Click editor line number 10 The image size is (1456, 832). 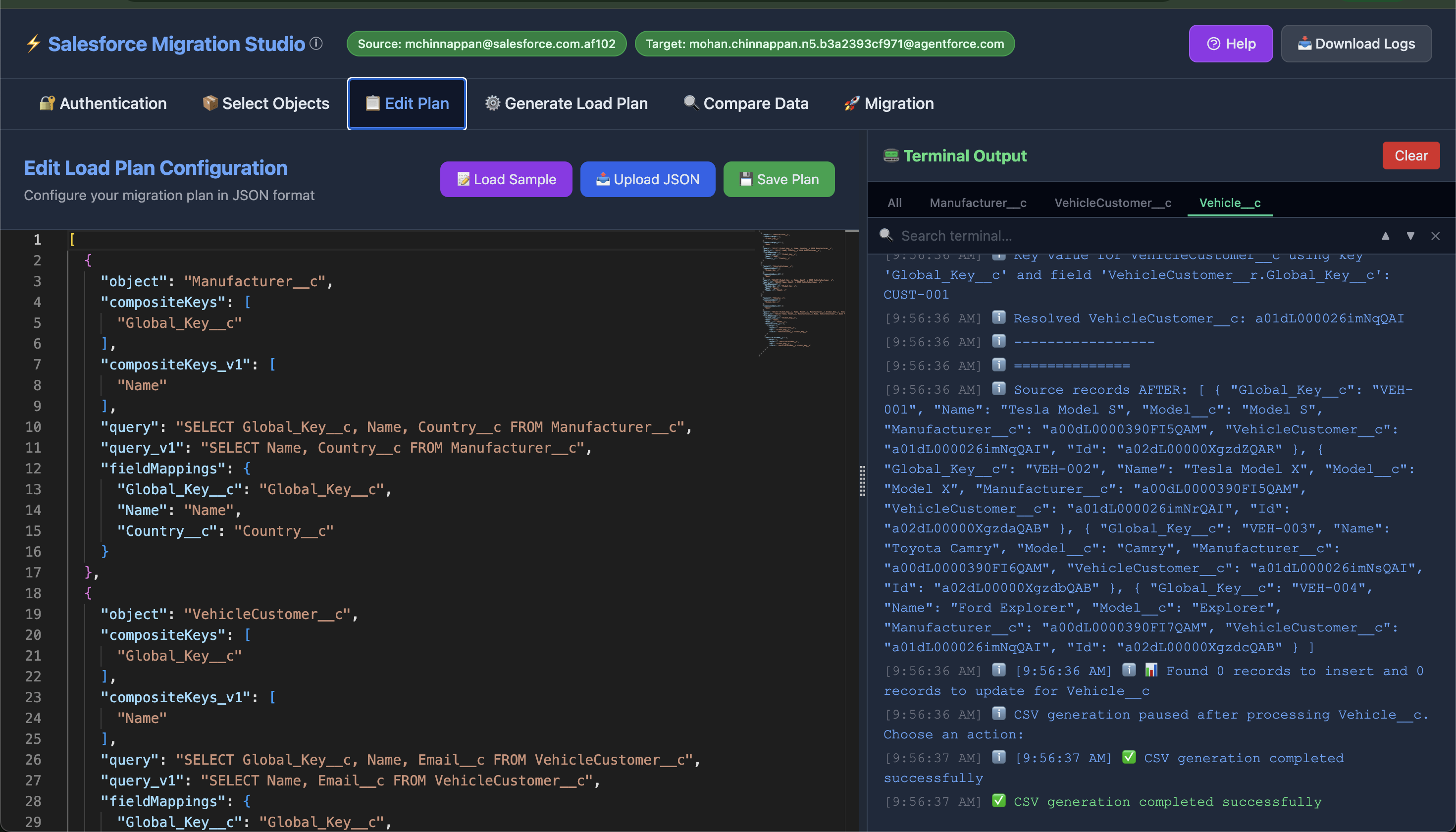pyautogui.click(x=33, y=427)
